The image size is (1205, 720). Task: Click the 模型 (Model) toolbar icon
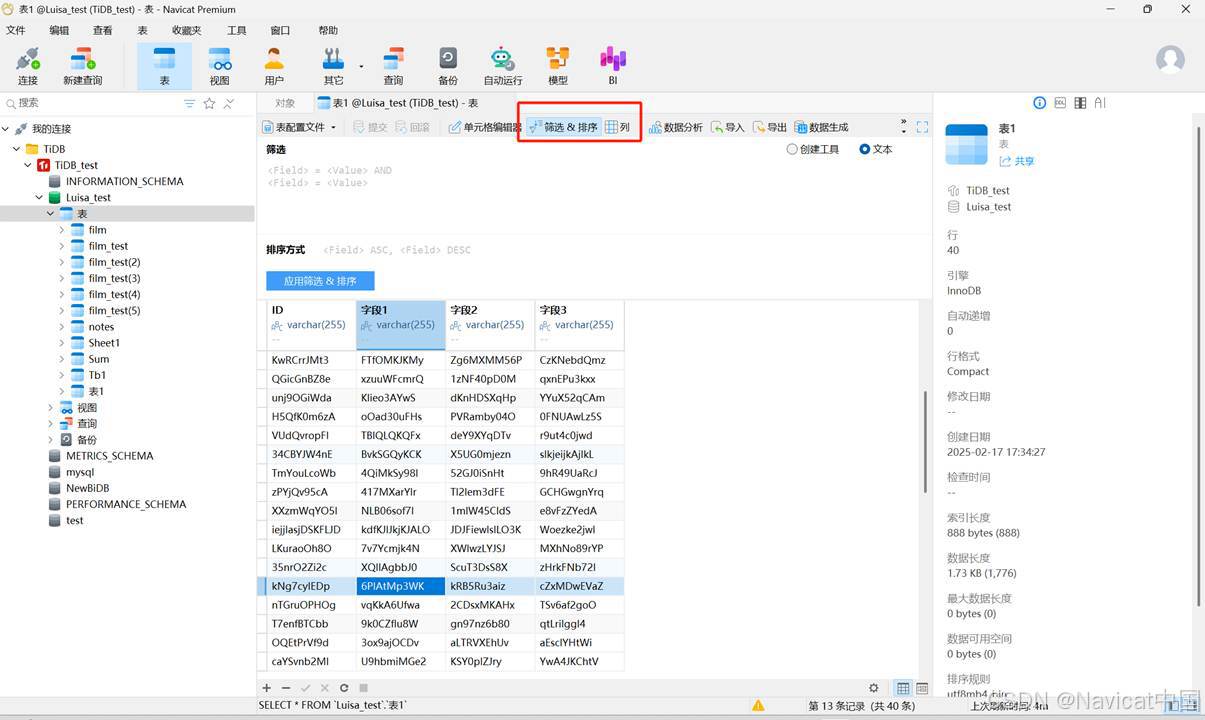click(x=557, y=66)
